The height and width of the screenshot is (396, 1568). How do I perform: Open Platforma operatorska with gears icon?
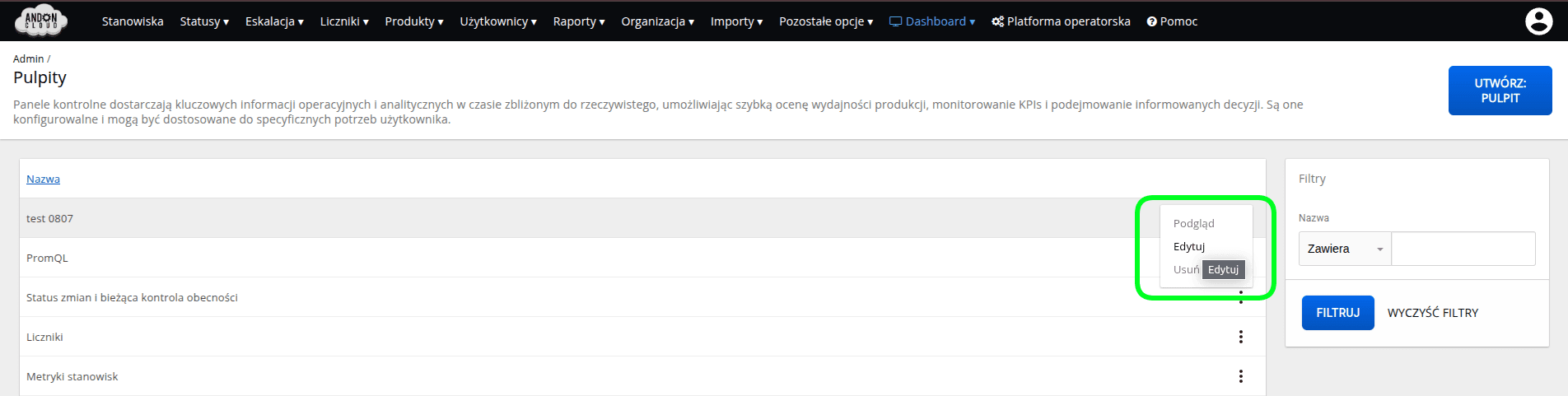click(x=1061, y=21)
